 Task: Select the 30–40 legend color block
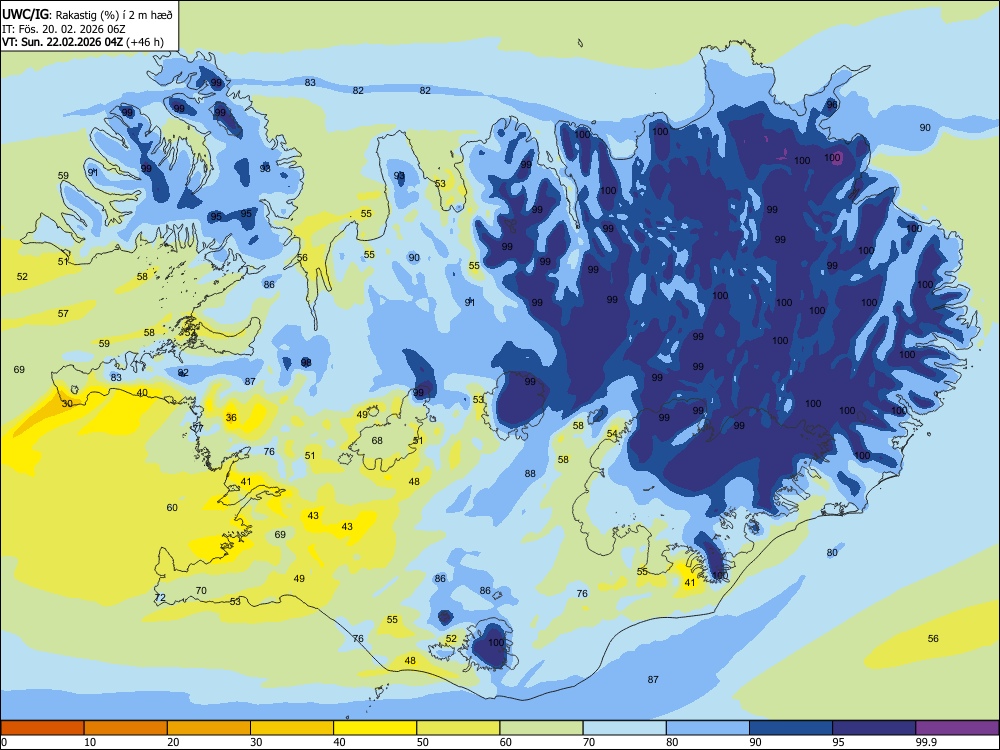tap(292, 728)
